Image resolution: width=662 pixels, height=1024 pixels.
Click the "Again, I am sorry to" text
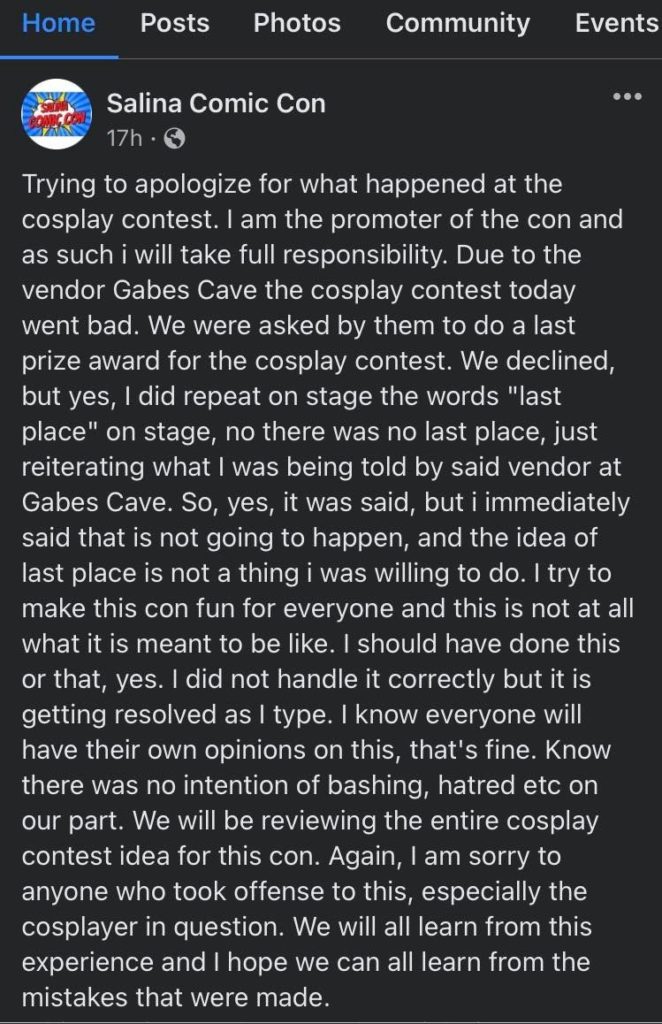coord(445,856)
